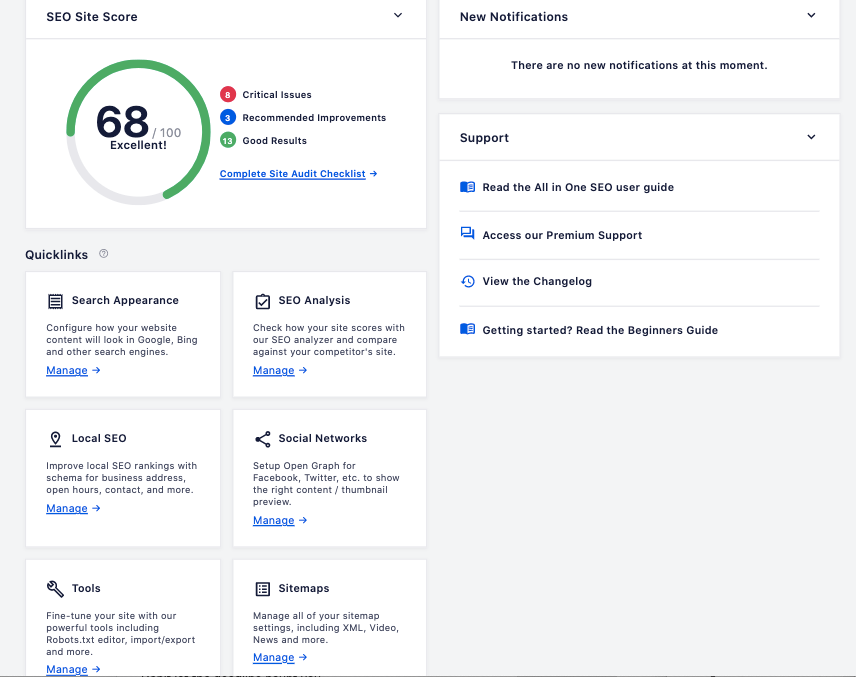Click the Good Results label
856x677 pixels.
tap(275, 140)
